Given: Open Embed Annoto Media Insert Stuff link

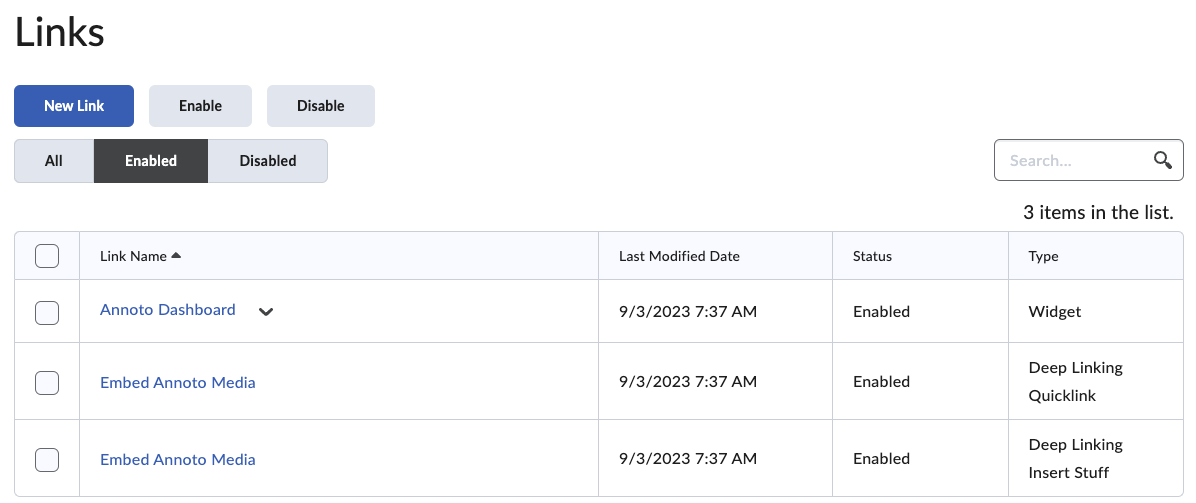Looking at the screenshot, I should (x=178, y=459).
